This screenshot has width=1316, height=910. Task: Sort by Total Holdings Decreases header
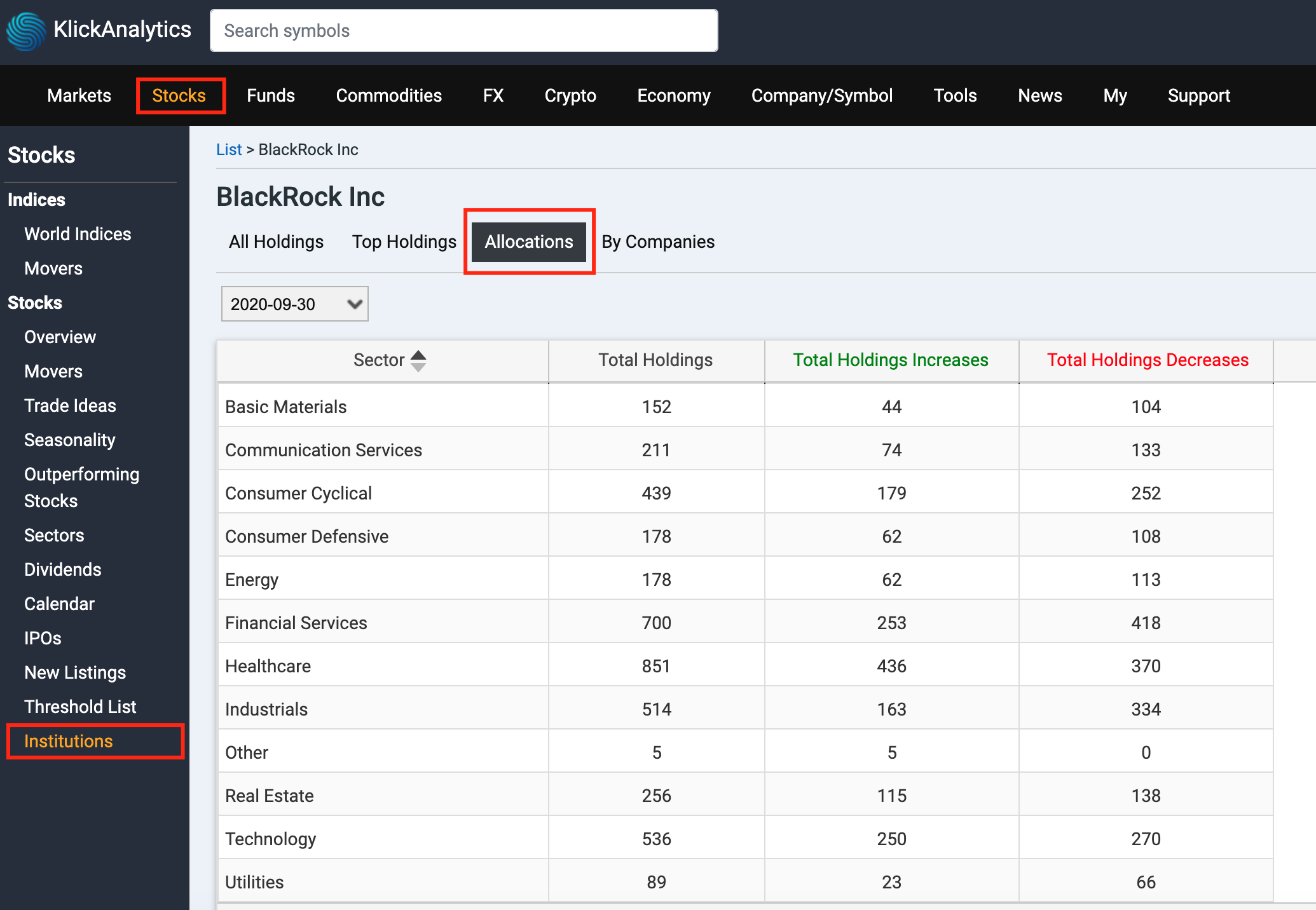click(1148, 360)
